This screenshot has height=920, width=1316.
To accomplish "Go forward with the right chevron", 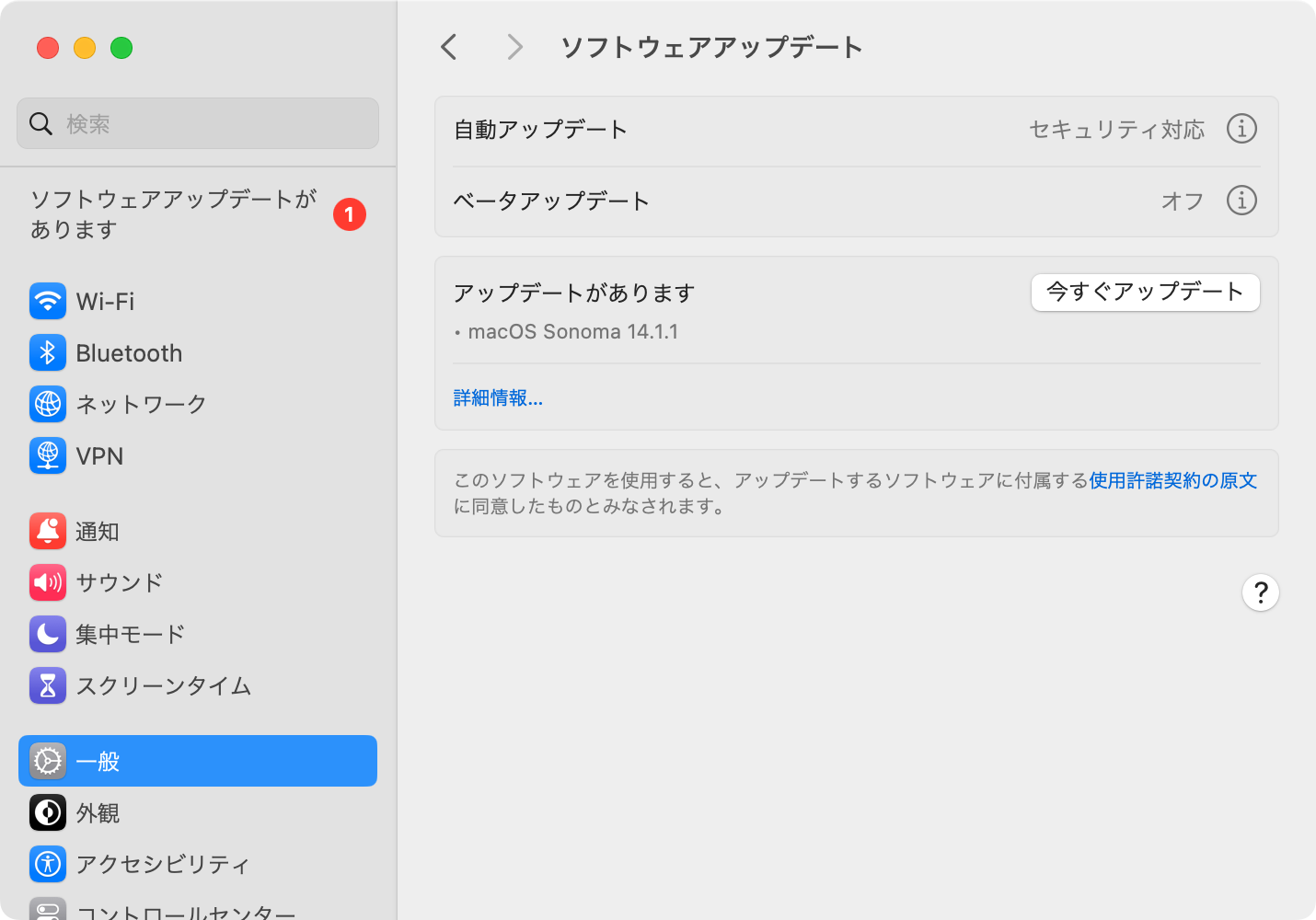I will pos(514,47).
